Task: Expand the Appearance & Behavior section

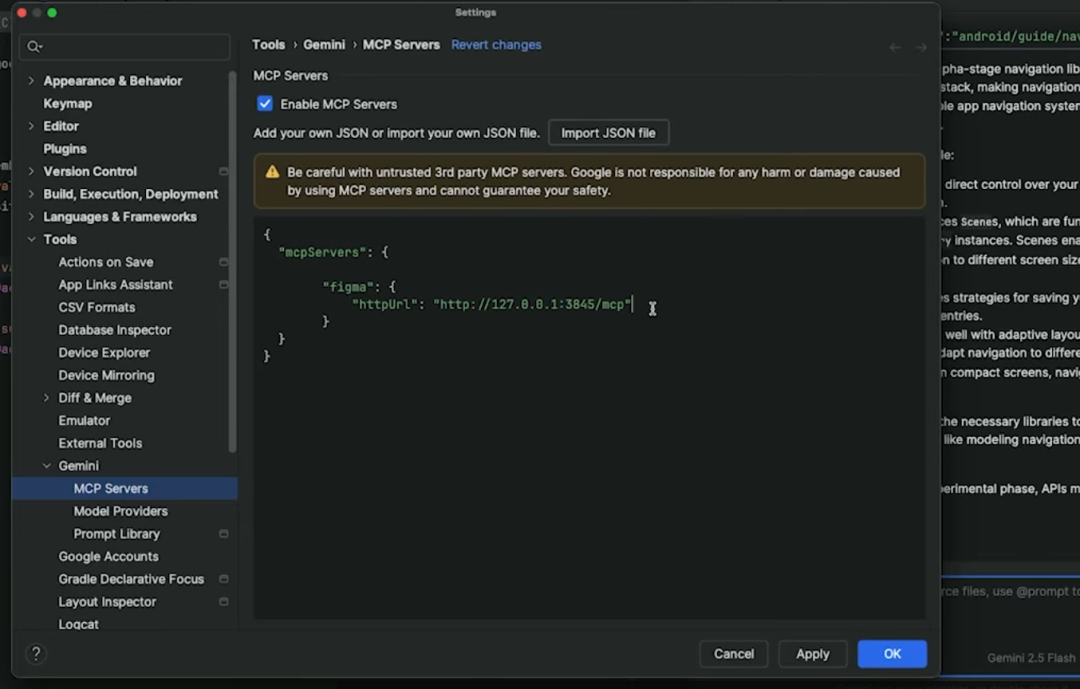Action: tap(31, 81)
